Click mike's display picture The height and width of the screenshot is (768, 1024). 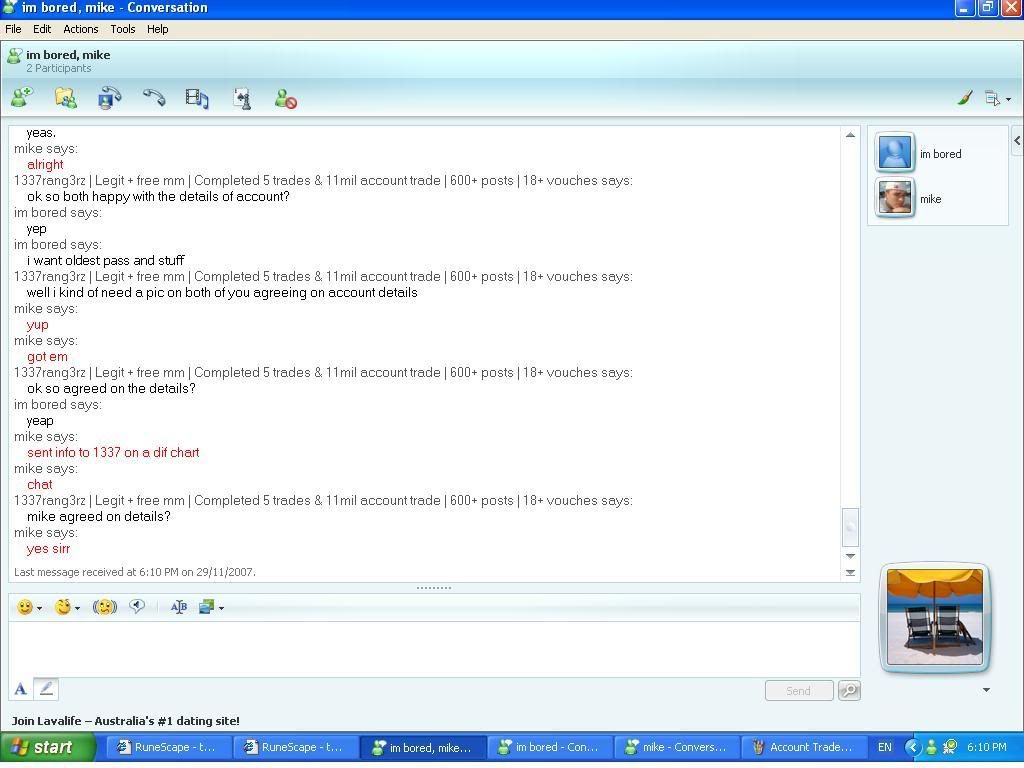click(x=895, y=198)
